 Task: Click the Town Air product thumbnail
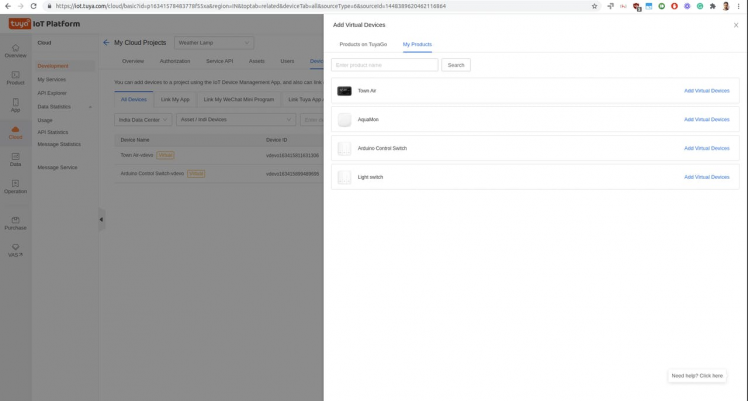[x=344, y=91]
